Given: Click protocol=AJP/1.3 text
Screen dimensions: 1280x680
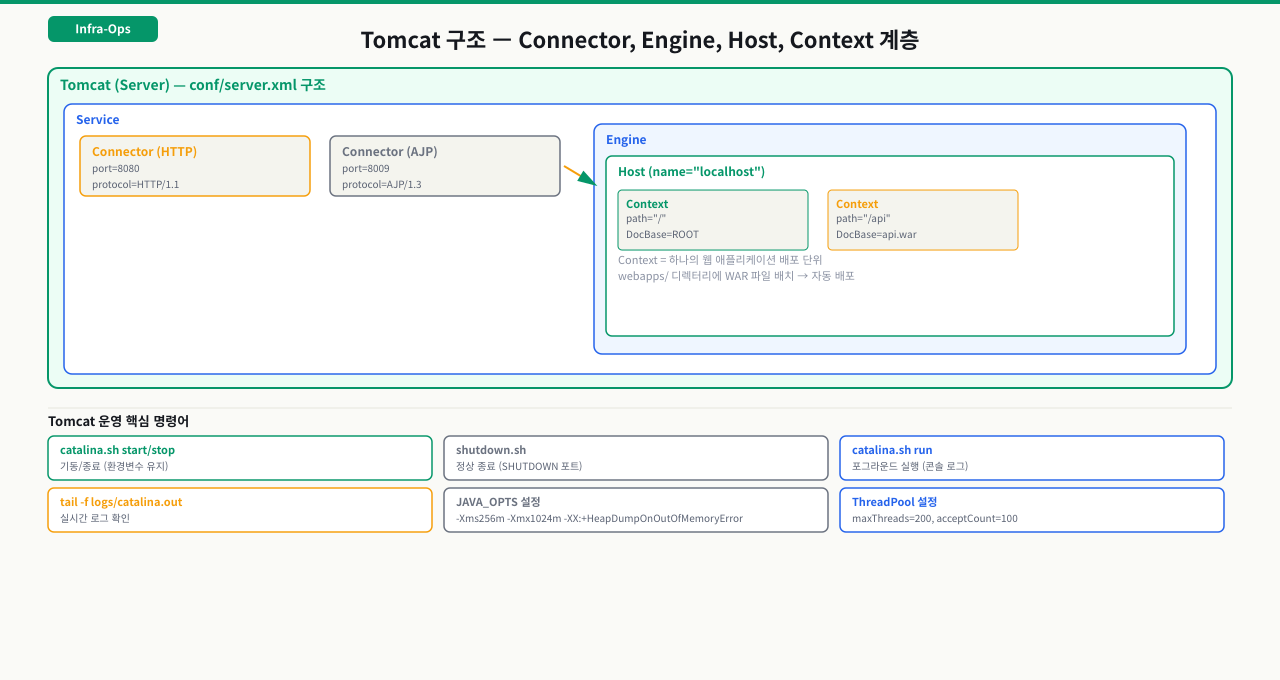Looking at the screenshot, I should tap(382, 185).
